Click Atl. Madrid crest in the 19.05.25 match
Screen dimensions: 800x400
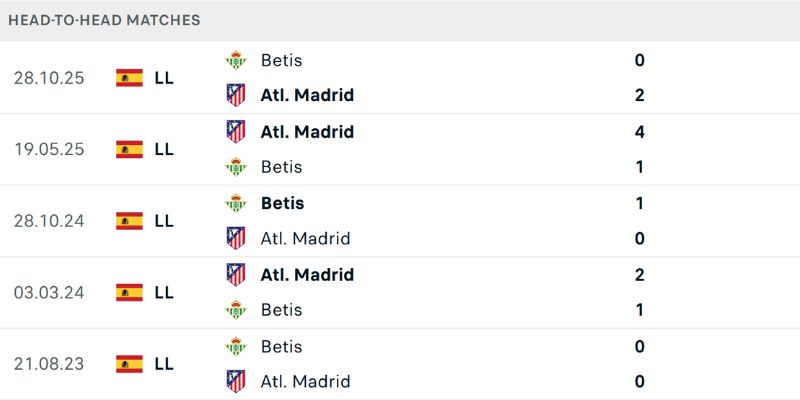[236, 132]
